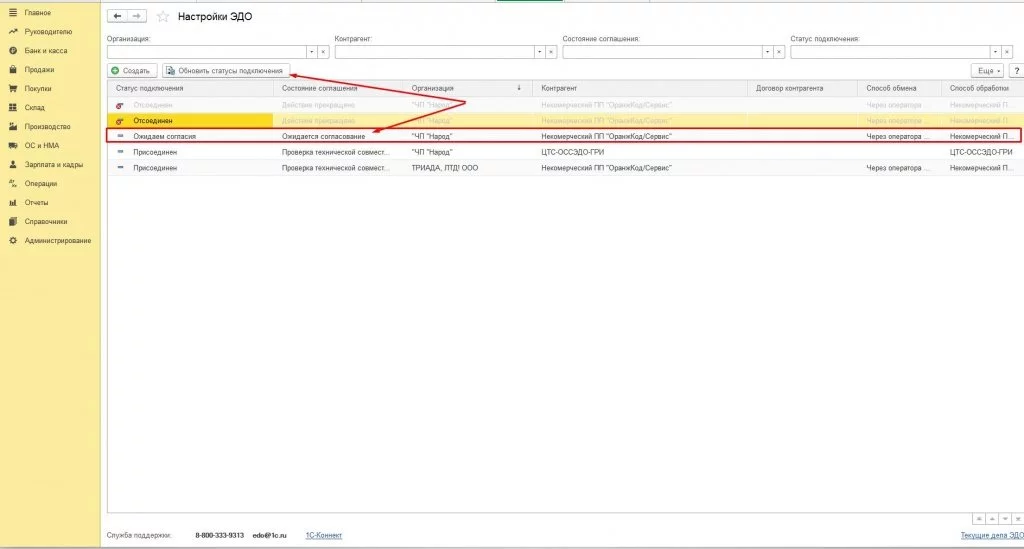Screen dimensions: 1024x549
Task: Open the Отчеты menu section
Action: coord(36,202)
